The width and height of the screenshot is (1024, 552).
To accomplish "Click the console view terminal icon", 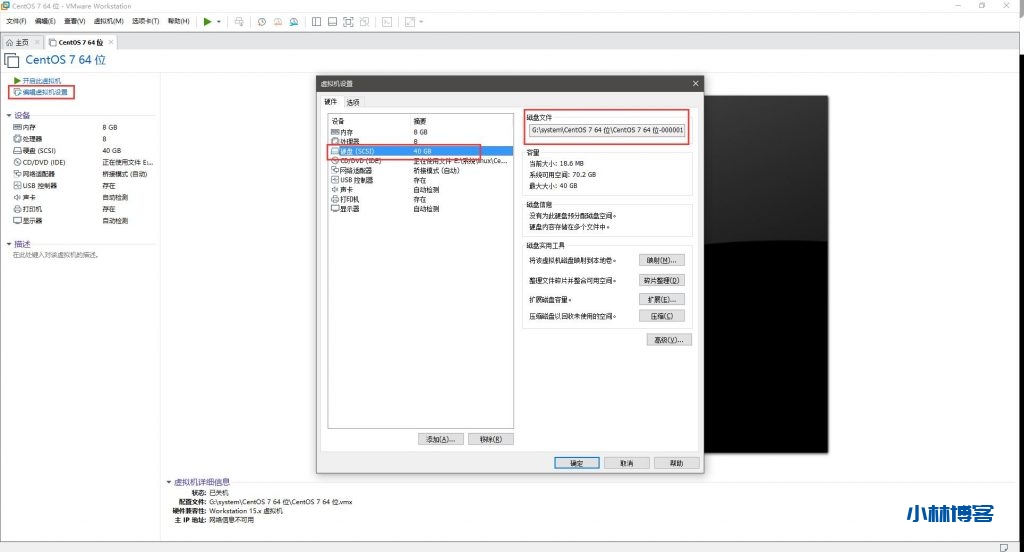I will (x=387, y=21).
